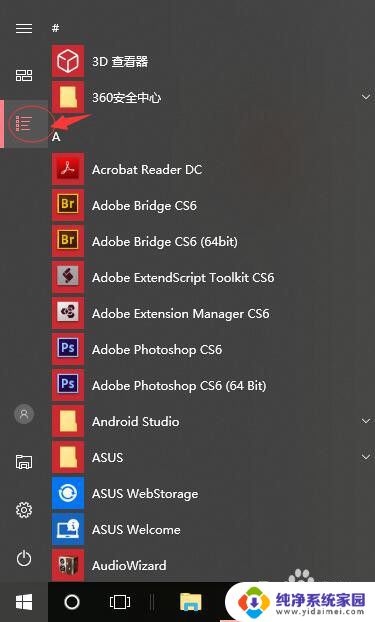Image resolution: width=375 pixels, height=622 pixels.
Task: Launch ASUS WebStorage label
Action: click(x=145, y=494)
